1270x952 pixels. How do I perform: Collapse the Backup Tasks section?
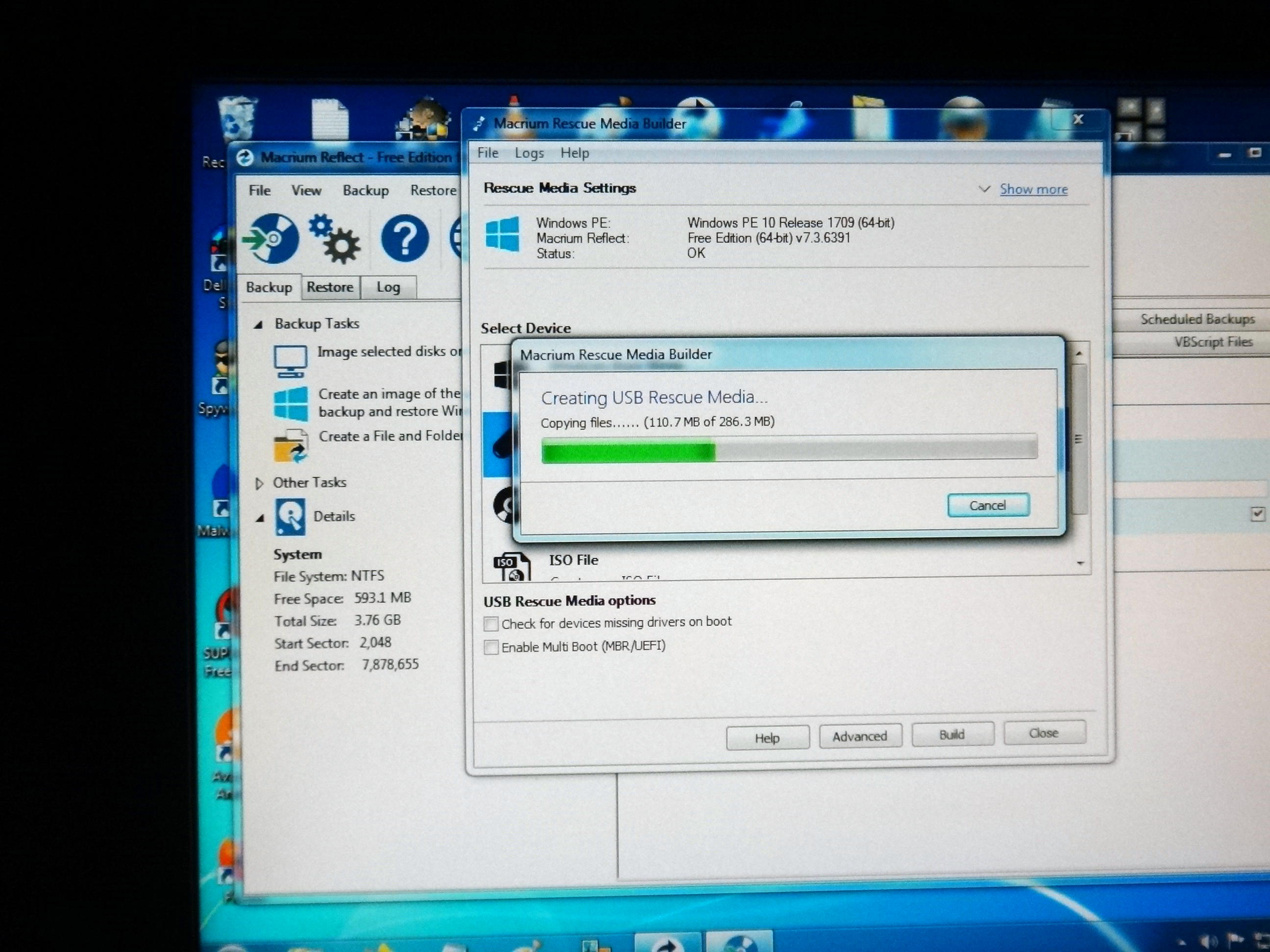(x=258, y=324)
